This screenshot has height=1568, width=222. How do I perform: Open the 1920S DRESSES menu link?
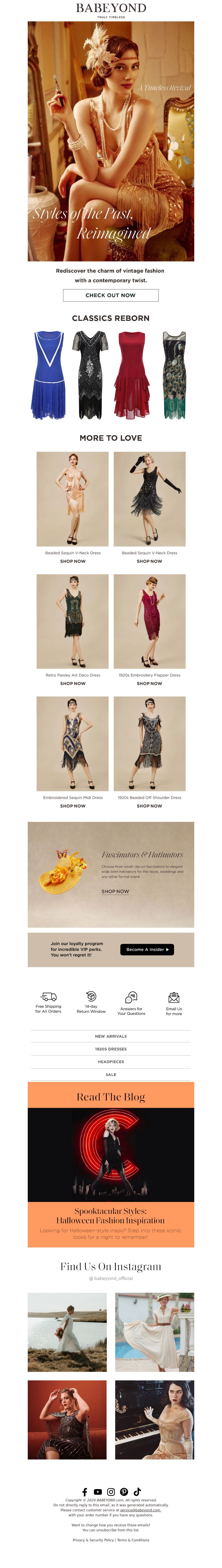pos(111,1049)
